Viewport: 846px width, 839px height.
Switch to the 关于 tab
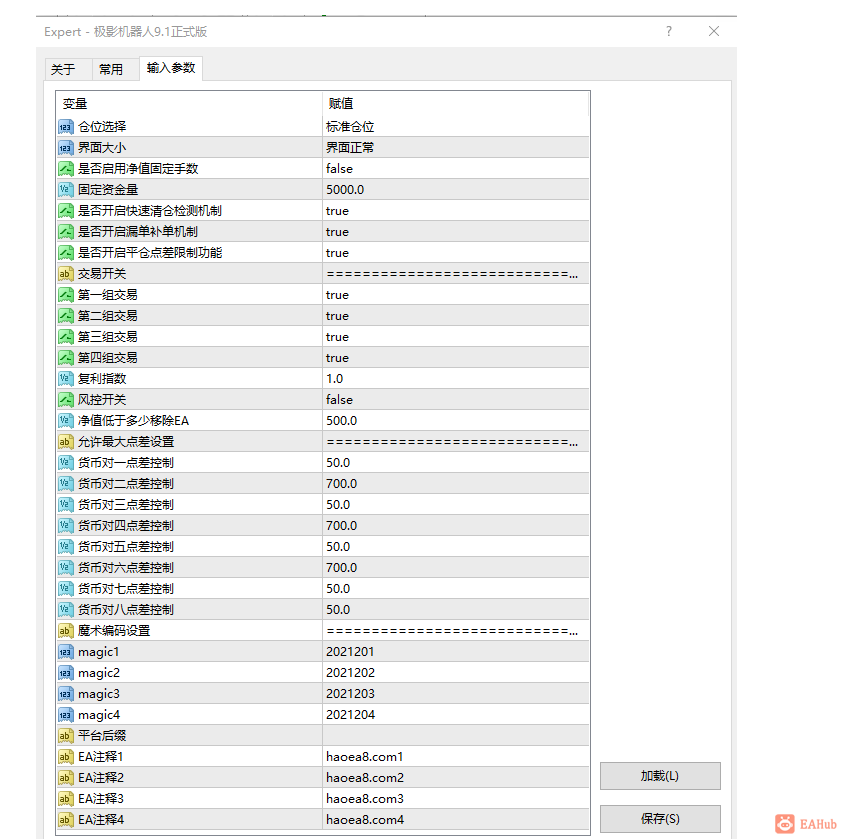[x=68, y=69]
